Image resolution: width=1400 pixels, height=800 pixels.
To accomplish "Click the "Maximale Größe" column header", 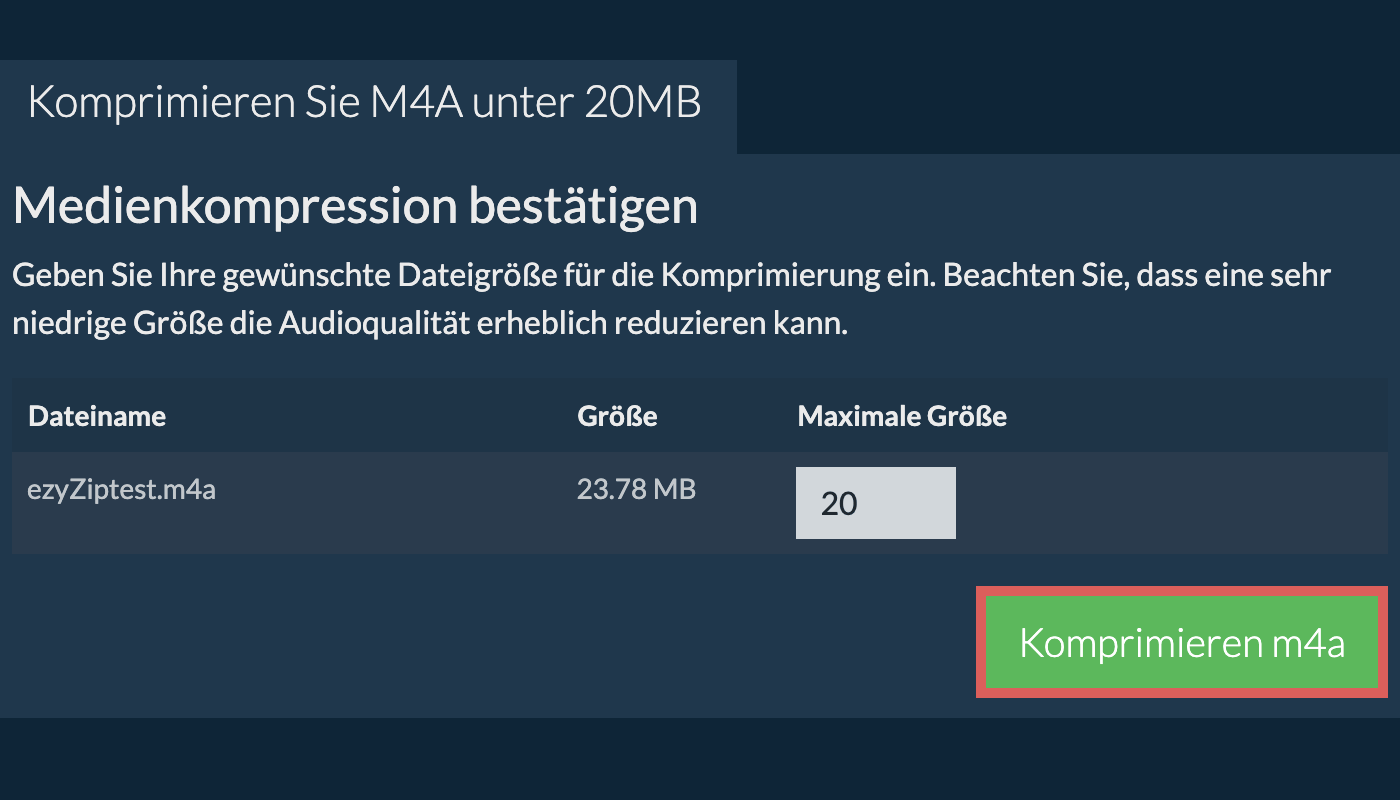I will pos(901,416).
